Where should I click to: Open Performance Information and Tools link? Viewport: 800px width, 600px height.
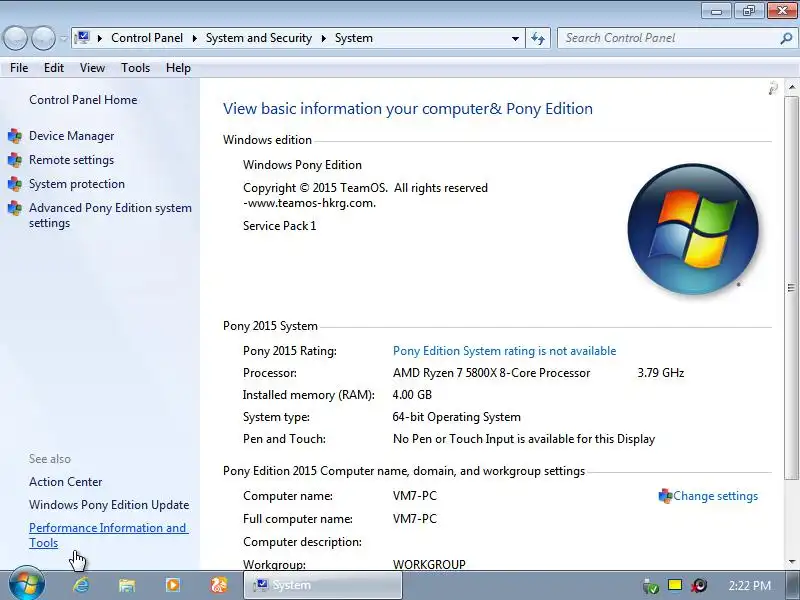[x=109, y=535]
